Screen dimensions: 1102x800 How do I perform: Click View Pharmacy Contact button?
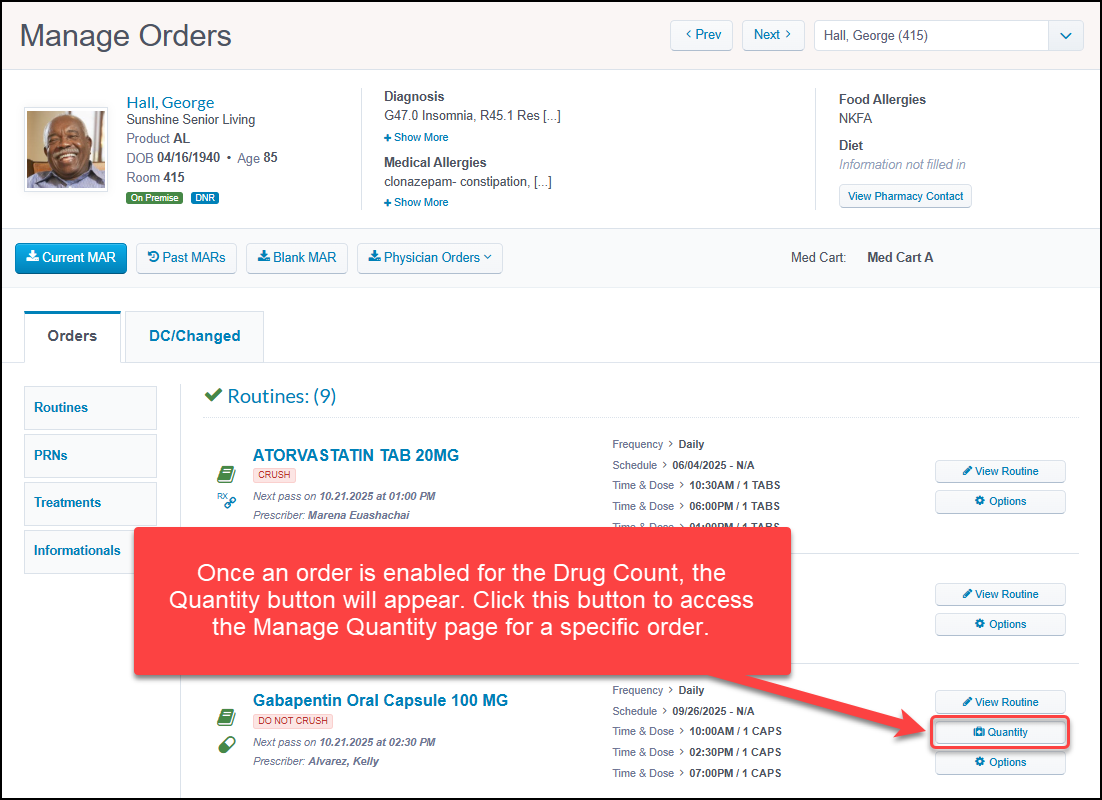(905, 196)
